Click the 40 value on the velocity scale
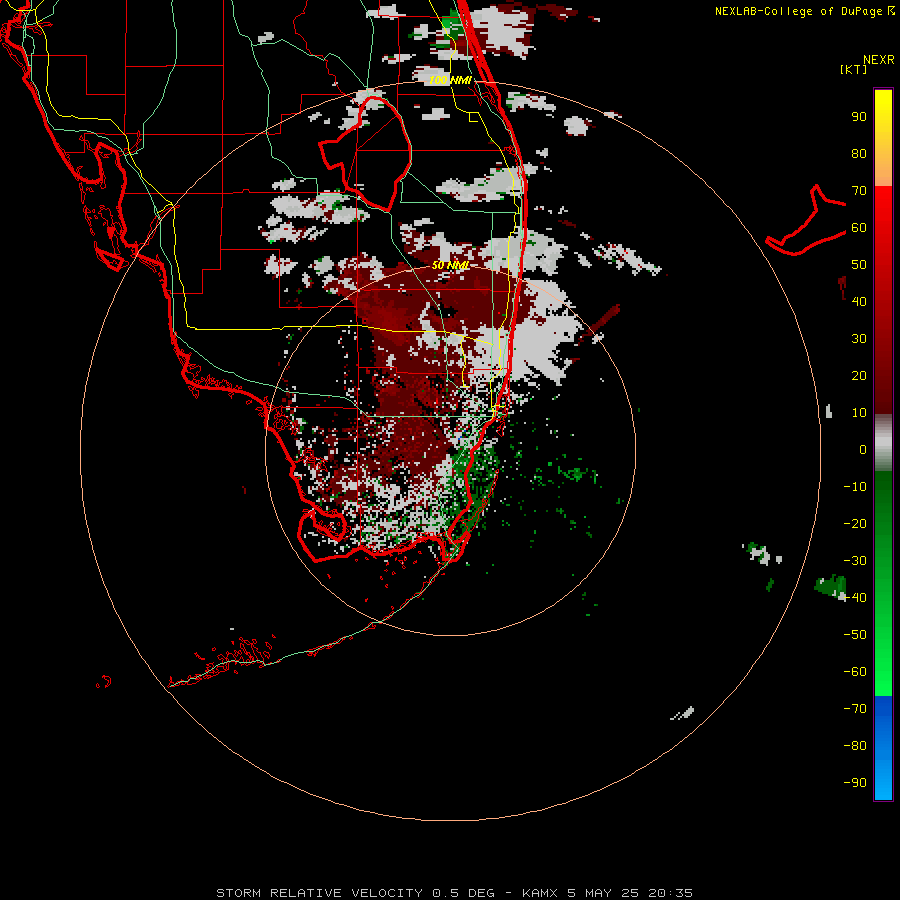Image resolution: width=900 pixels, height=900 pixels. [x=859, y=301]
